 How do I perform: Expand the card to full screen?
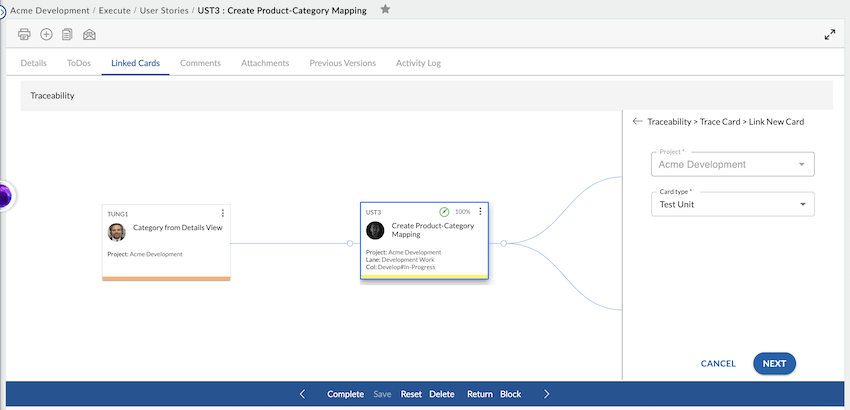[x=829, y=34]
